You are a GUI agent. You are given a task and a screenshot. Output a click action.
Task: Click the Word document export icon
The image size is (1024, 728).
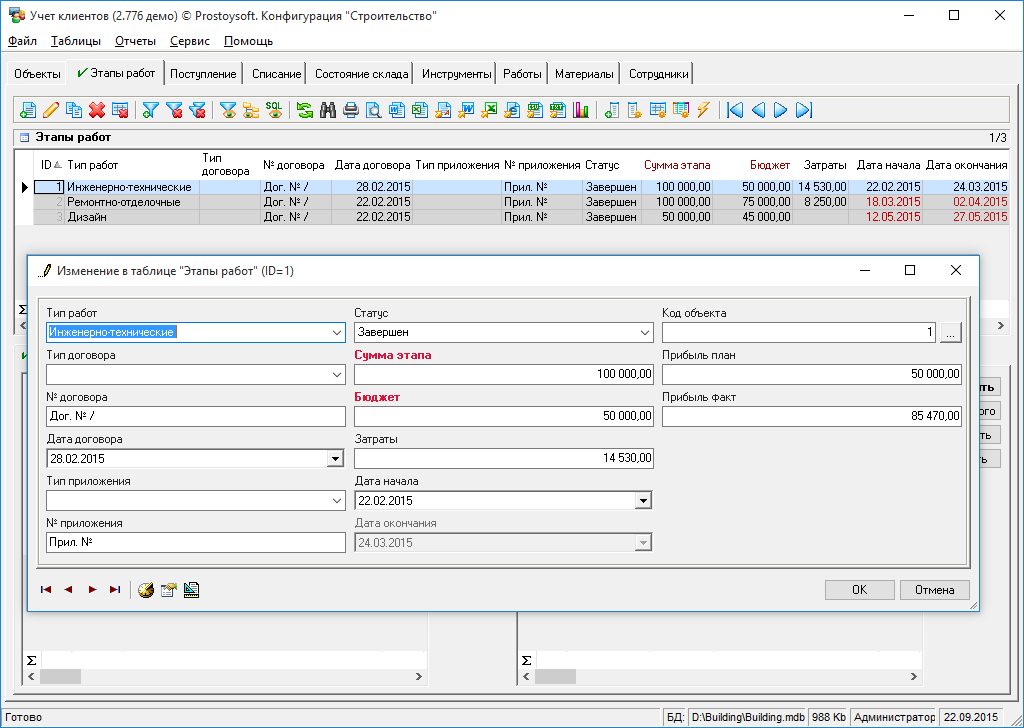point(397,110)
